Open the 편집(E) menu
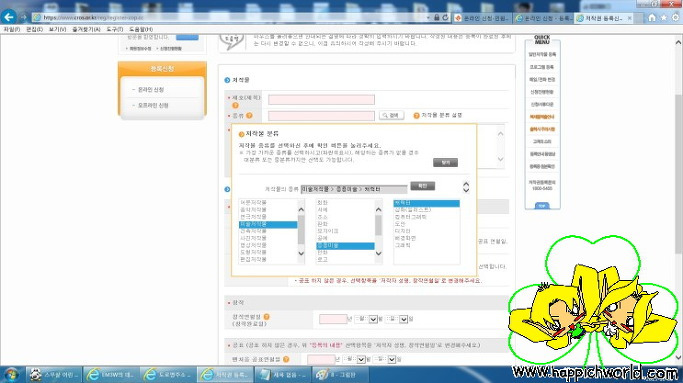 (34, 29)
